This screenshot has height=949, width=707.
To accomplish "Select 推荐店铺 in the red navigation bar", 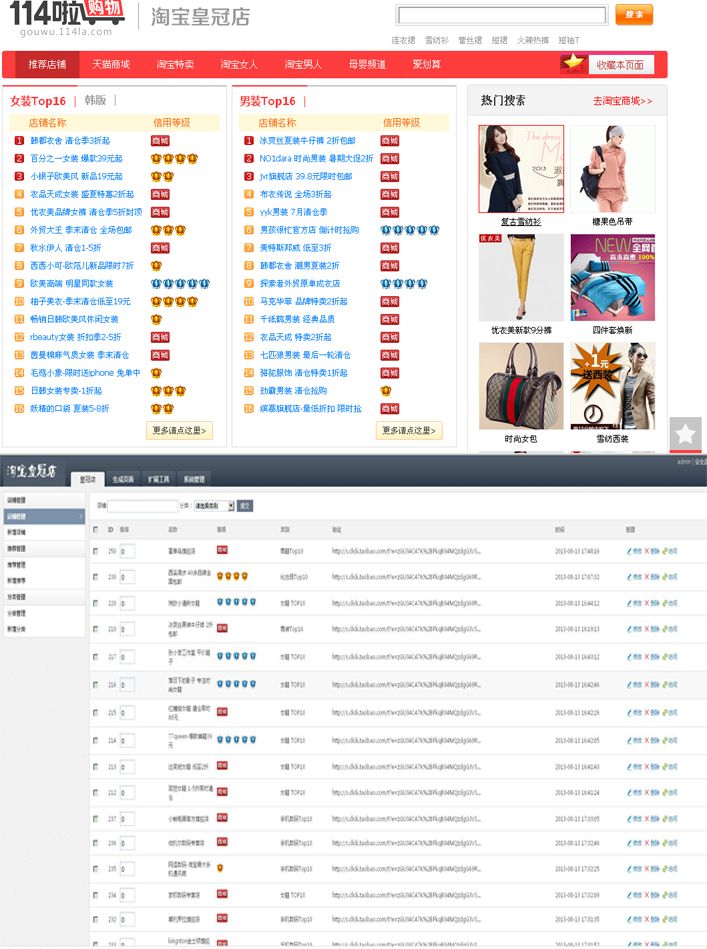I will click(x=47, y=64).
